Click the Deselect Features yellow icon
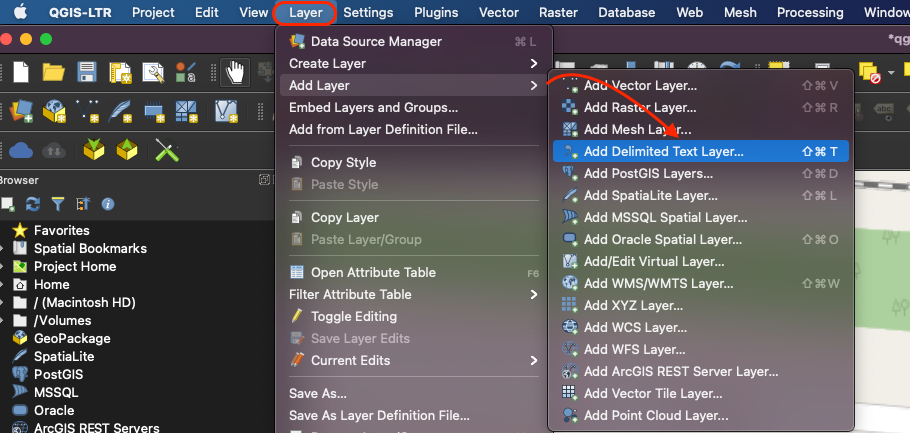The image size is (910, 433). pyautogui.click(x=869, y=73)
